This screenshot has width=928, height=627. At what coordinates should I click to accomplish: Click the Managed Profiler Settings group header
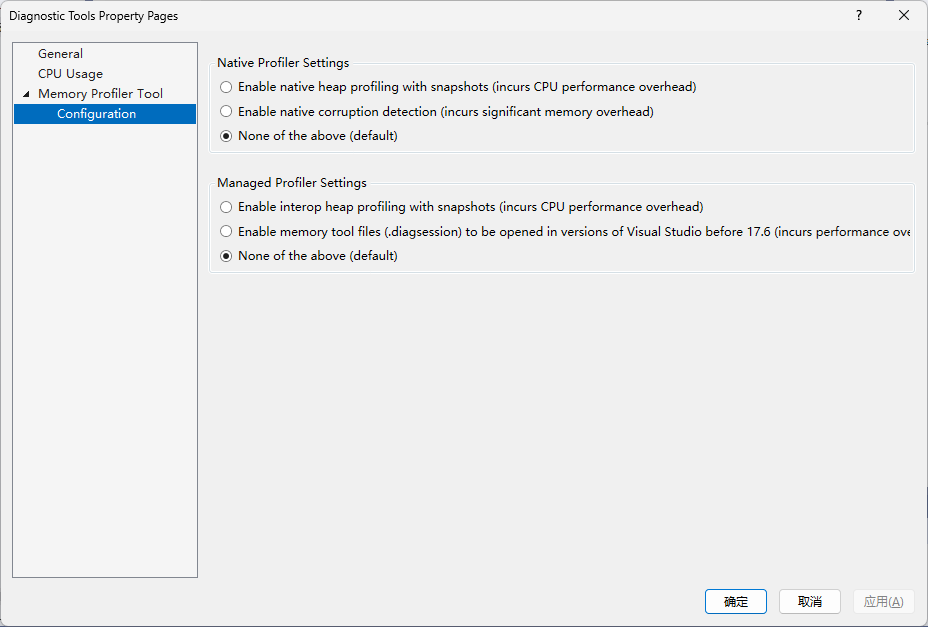coord(292,183)
